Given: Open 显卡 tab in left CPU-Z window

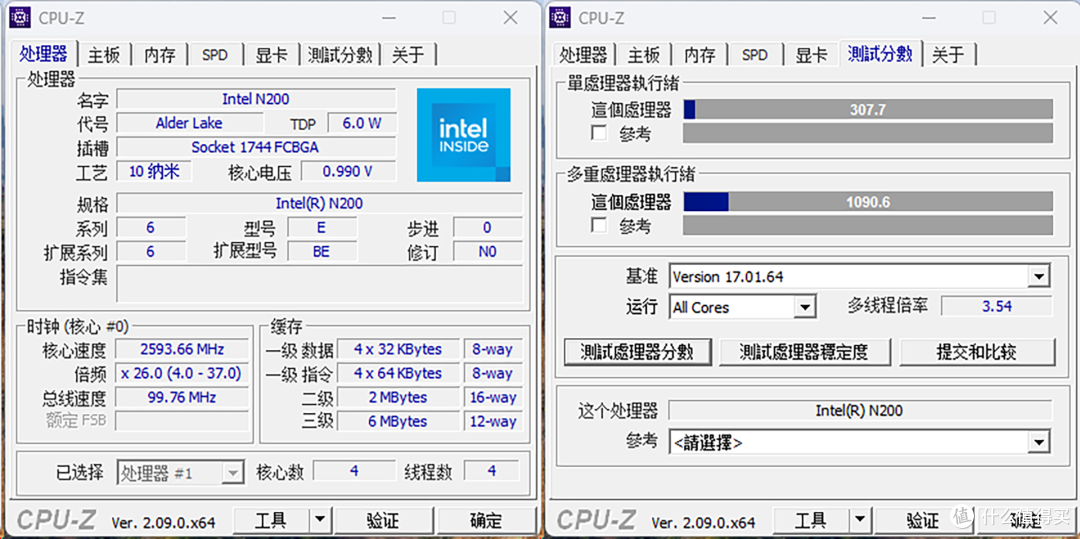Looking at the screenshot, I should click(271, 55).
